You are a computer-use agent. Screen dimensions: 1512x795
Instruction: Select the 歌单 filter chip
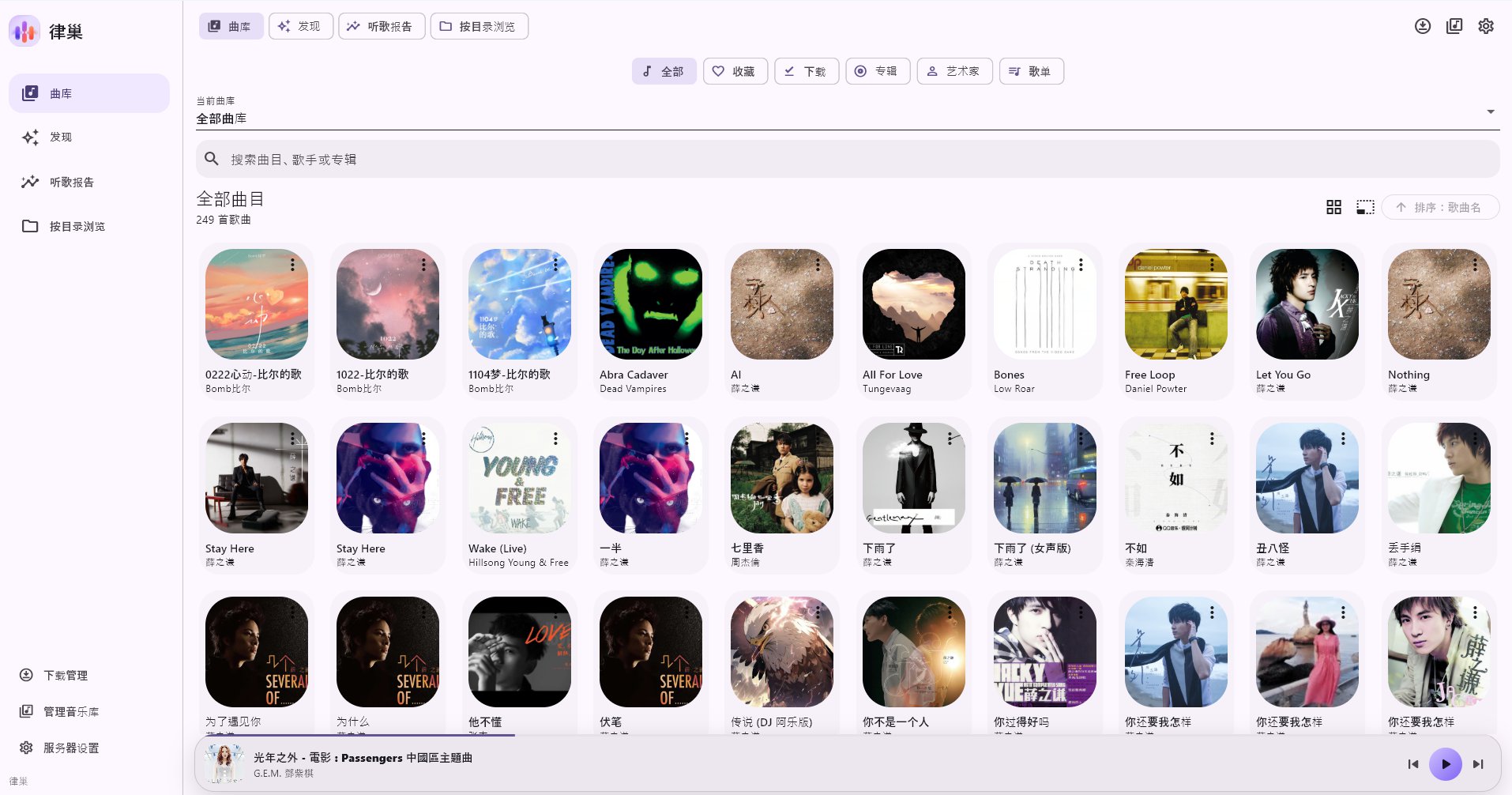pyautogui.click(x=1032, y=71)
